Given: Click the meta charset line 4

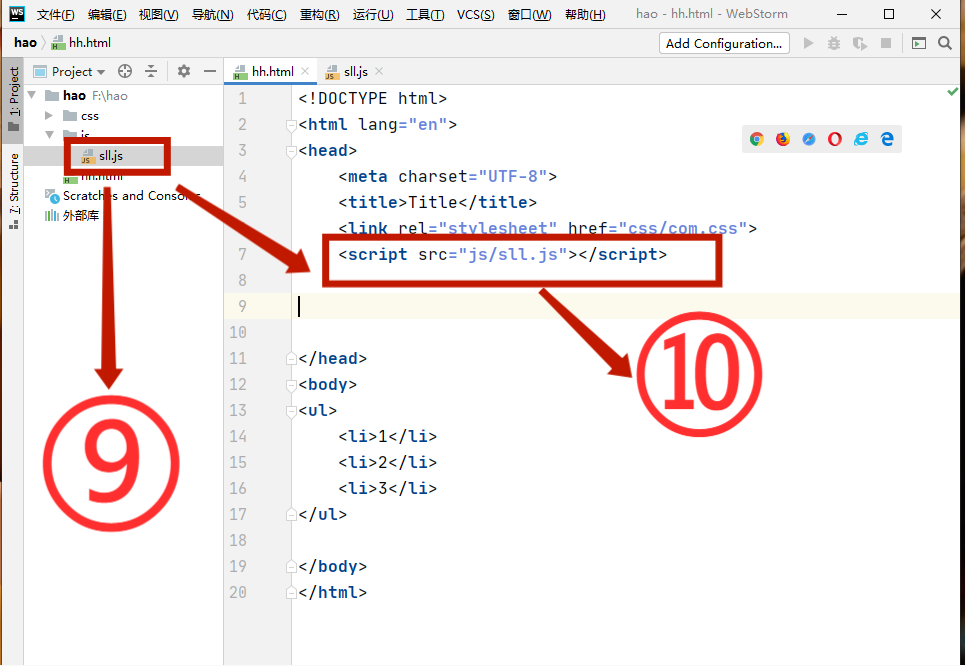Looking at the screenshot, I should (447, 177).
